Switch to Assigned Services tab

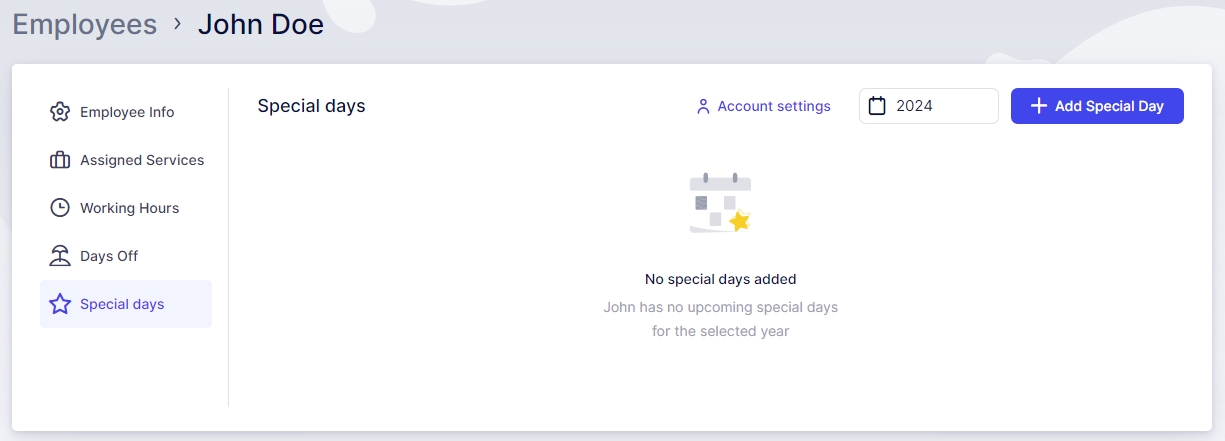142,160
